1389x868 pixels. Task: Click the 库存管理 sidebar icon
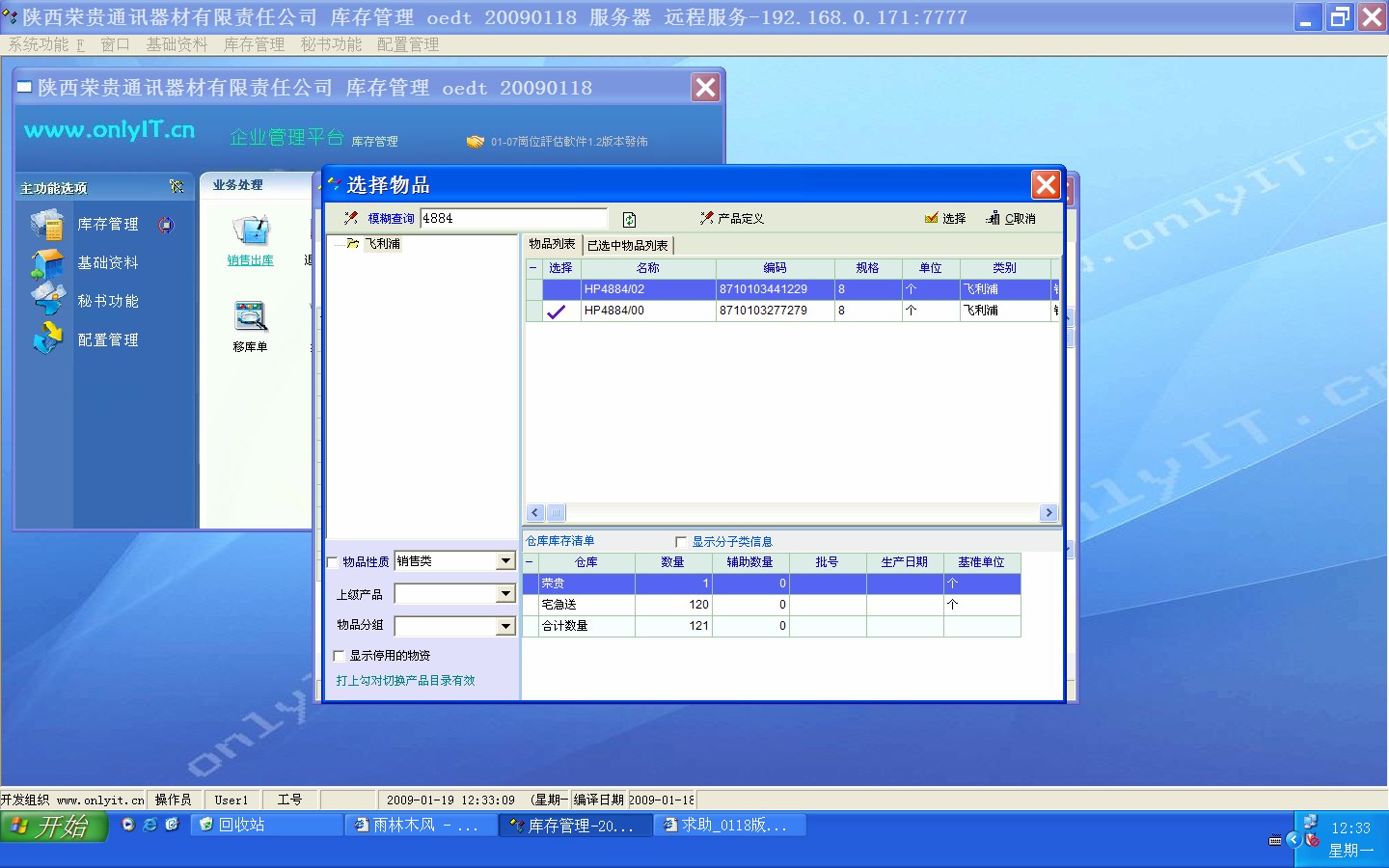[x=46, y=225]
